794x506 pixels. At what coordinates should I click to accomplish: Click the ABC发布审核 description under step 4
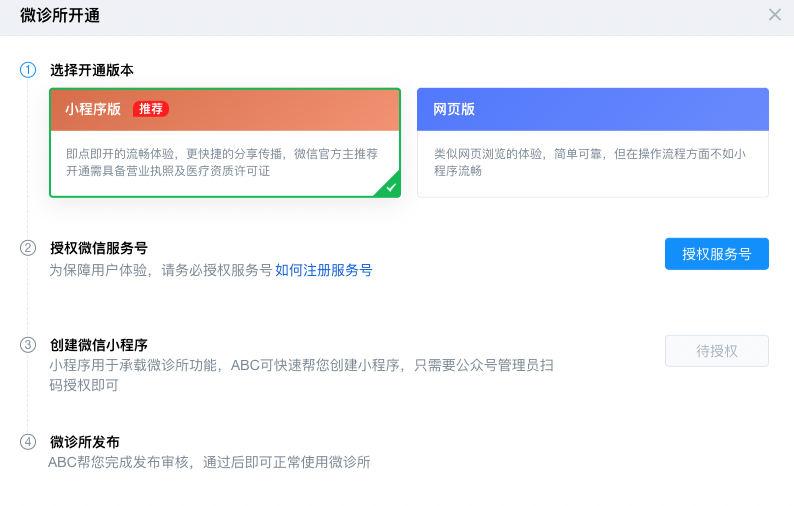click(209, 462)
